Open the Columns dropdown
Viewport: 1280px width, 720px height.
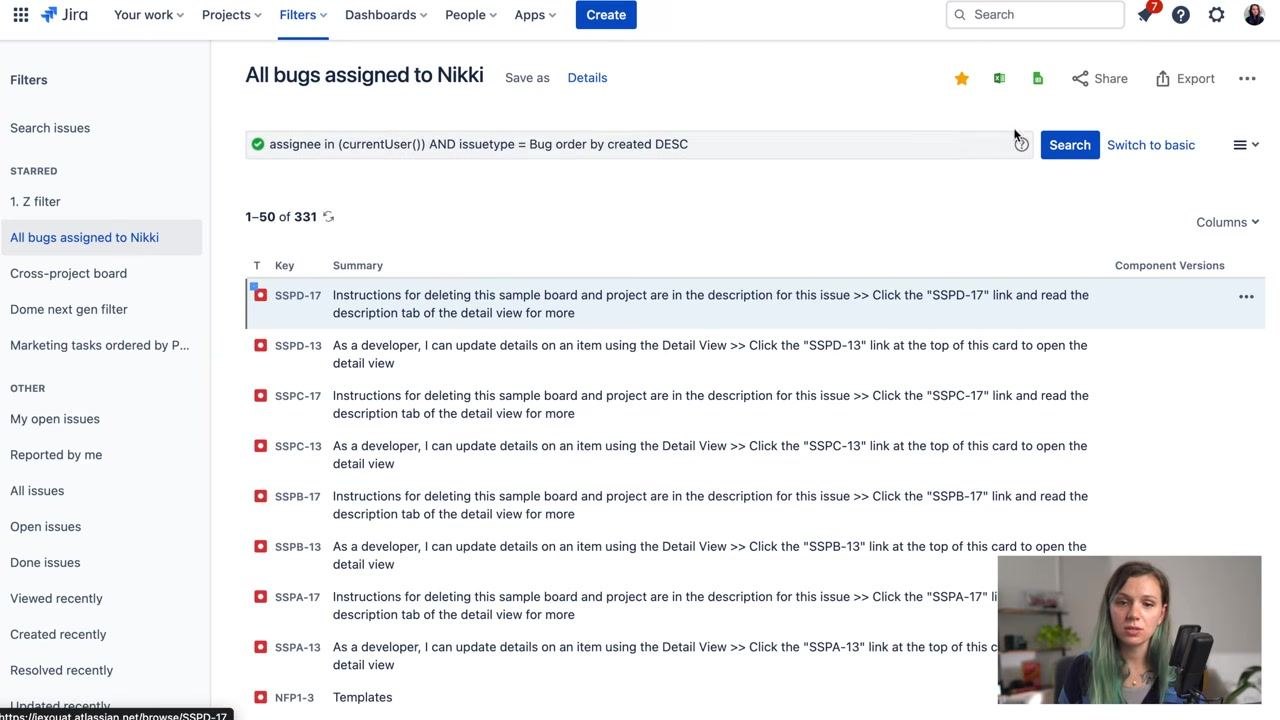point(1228,222)
